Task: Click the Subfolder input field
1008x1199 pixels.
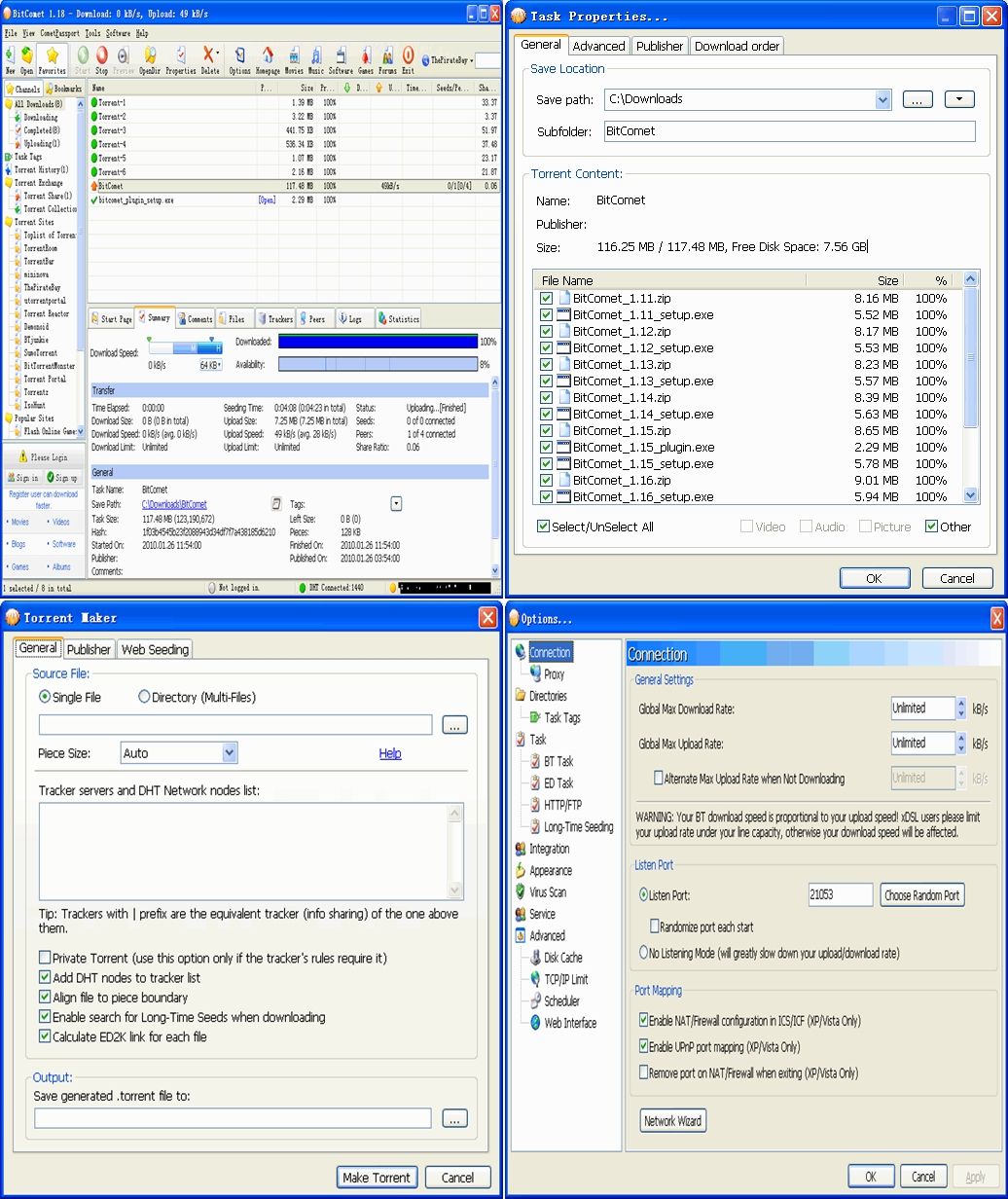Action: pyautogui.click(x=789, y=131)
